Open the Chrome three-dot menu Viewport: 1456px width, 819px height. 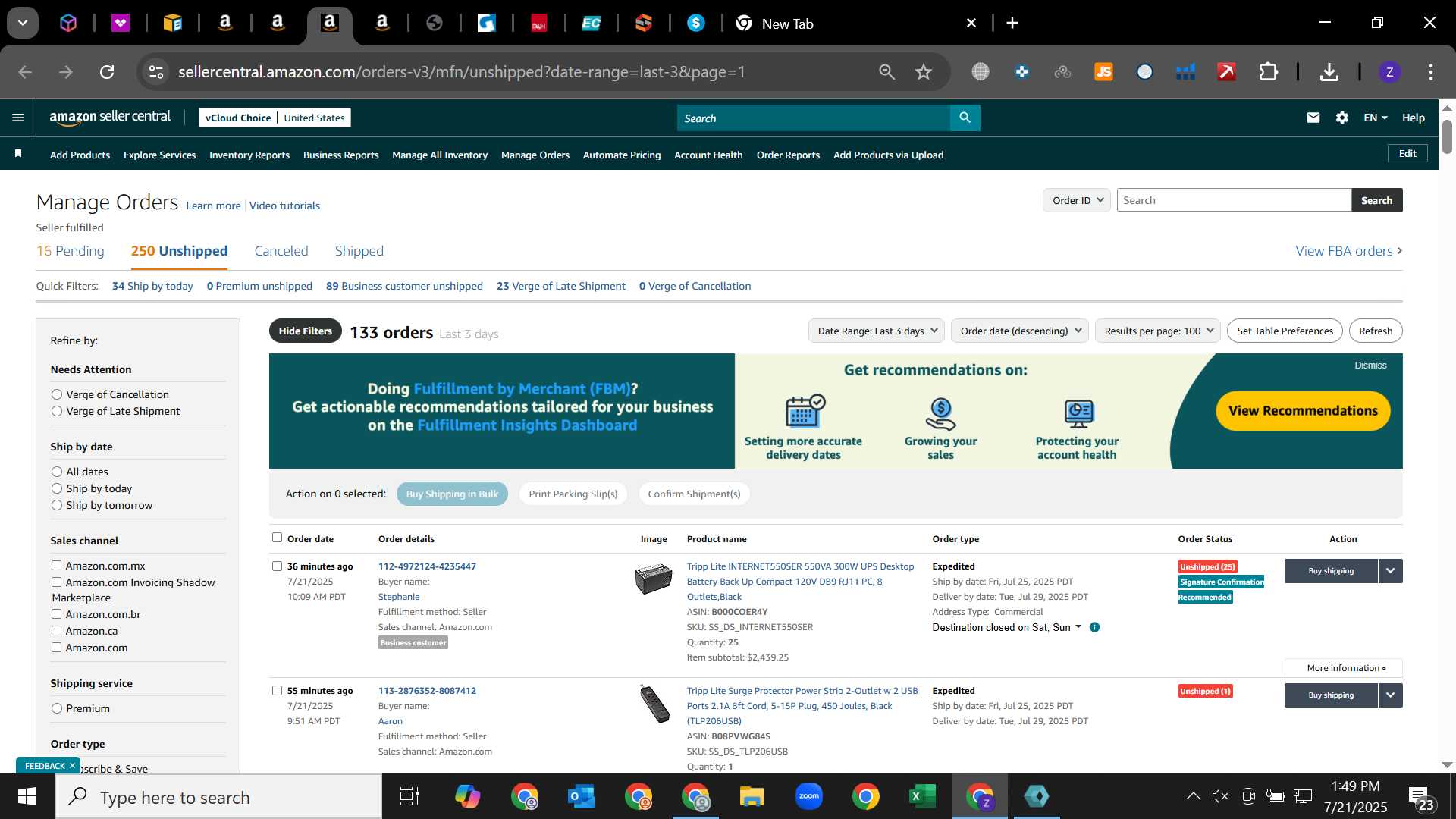click(x=1430, y=72)
